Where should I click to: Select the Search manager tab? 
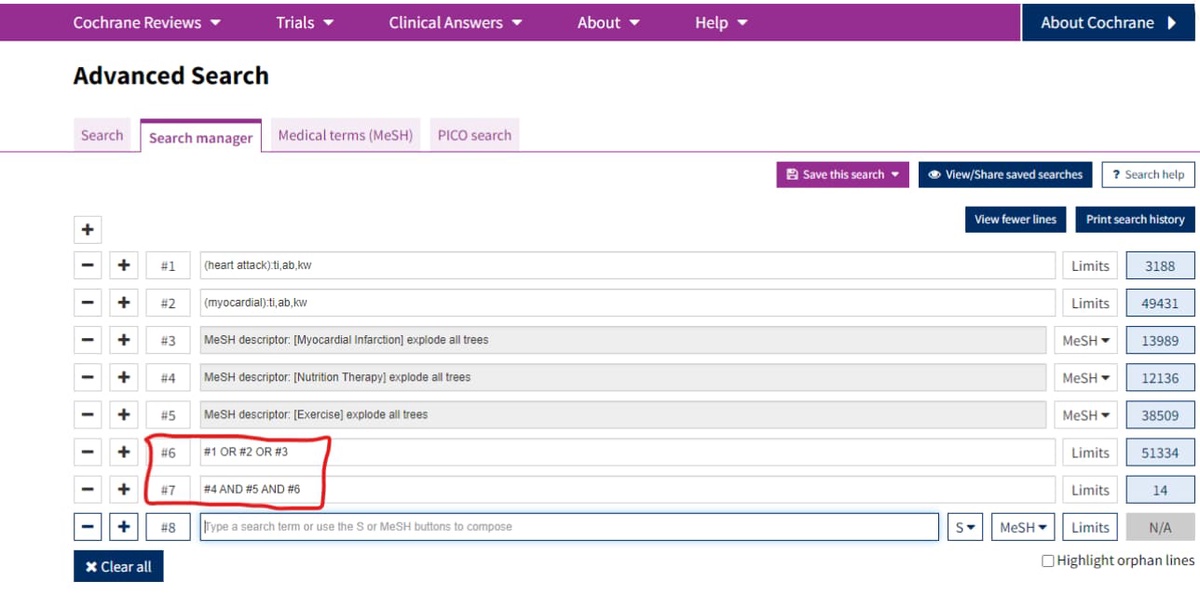(201, 137)
